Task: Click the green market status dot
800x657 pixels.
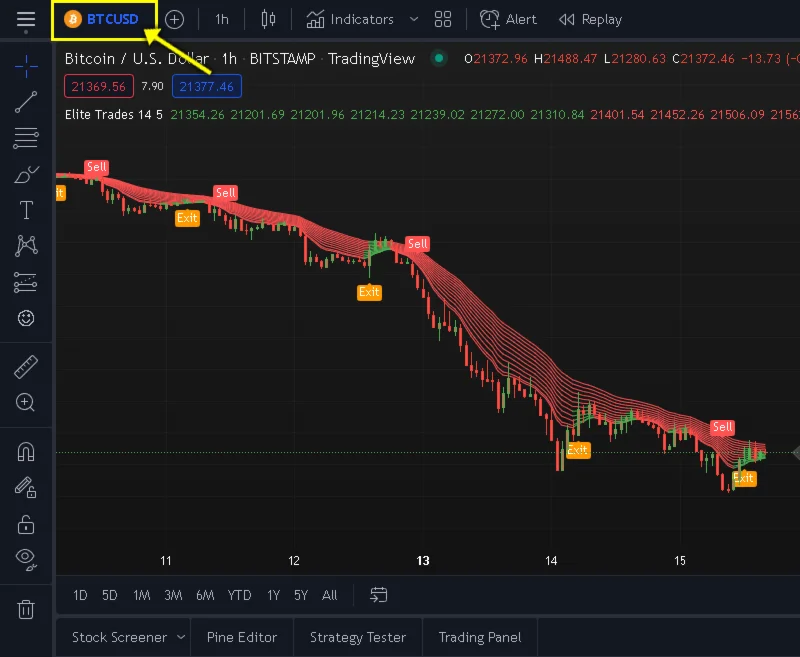Action: point(438,58)
